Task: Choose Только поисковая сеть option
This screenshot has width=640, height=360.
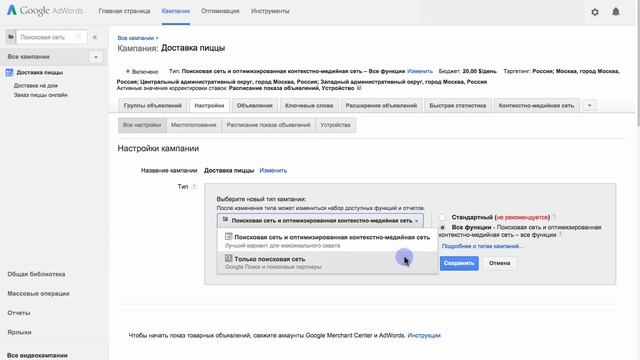Action: (327, 262)
